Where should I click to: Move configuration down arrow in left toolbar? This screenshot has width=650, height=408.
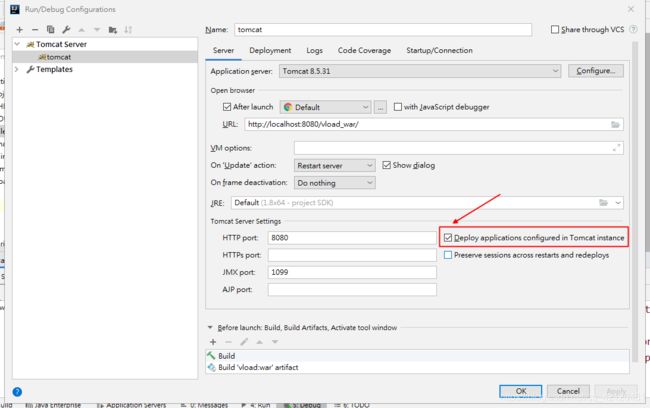[x=97, y=30]
